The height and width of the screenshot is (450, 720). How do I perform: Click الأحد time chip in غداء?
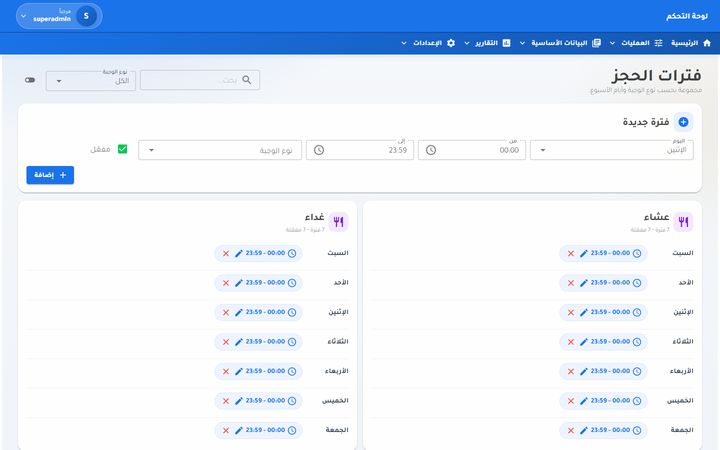[259, 283]
